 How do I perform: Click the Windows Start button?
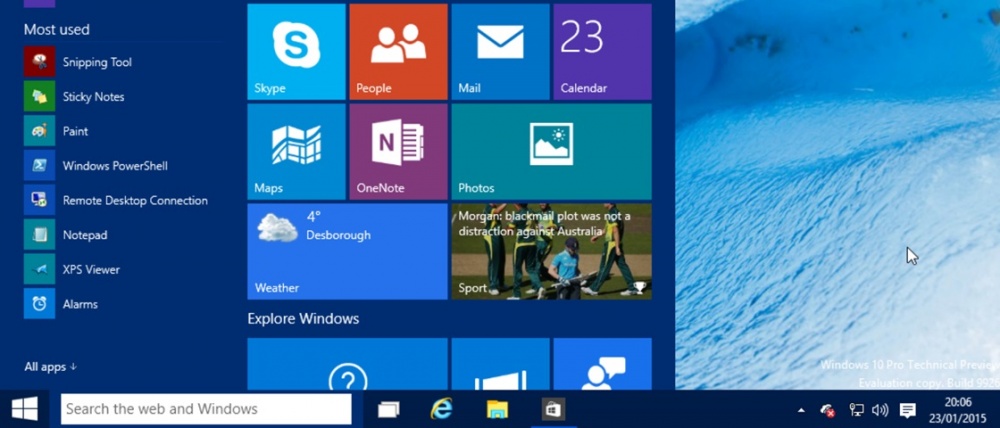click(25, 409)
